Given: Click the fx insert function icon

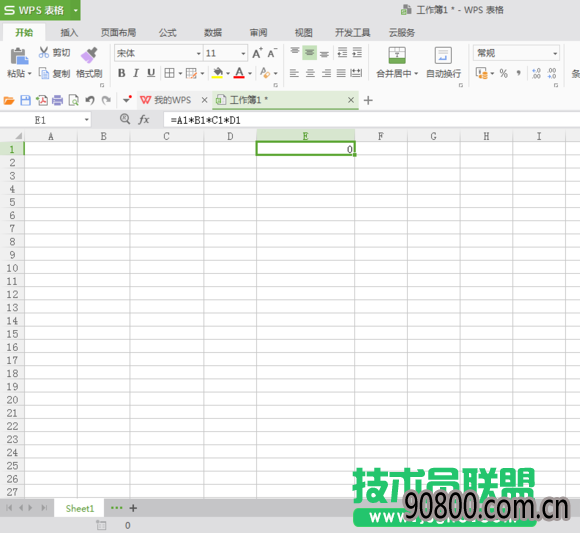Looking at the screenshot, I should click(144, 119).
